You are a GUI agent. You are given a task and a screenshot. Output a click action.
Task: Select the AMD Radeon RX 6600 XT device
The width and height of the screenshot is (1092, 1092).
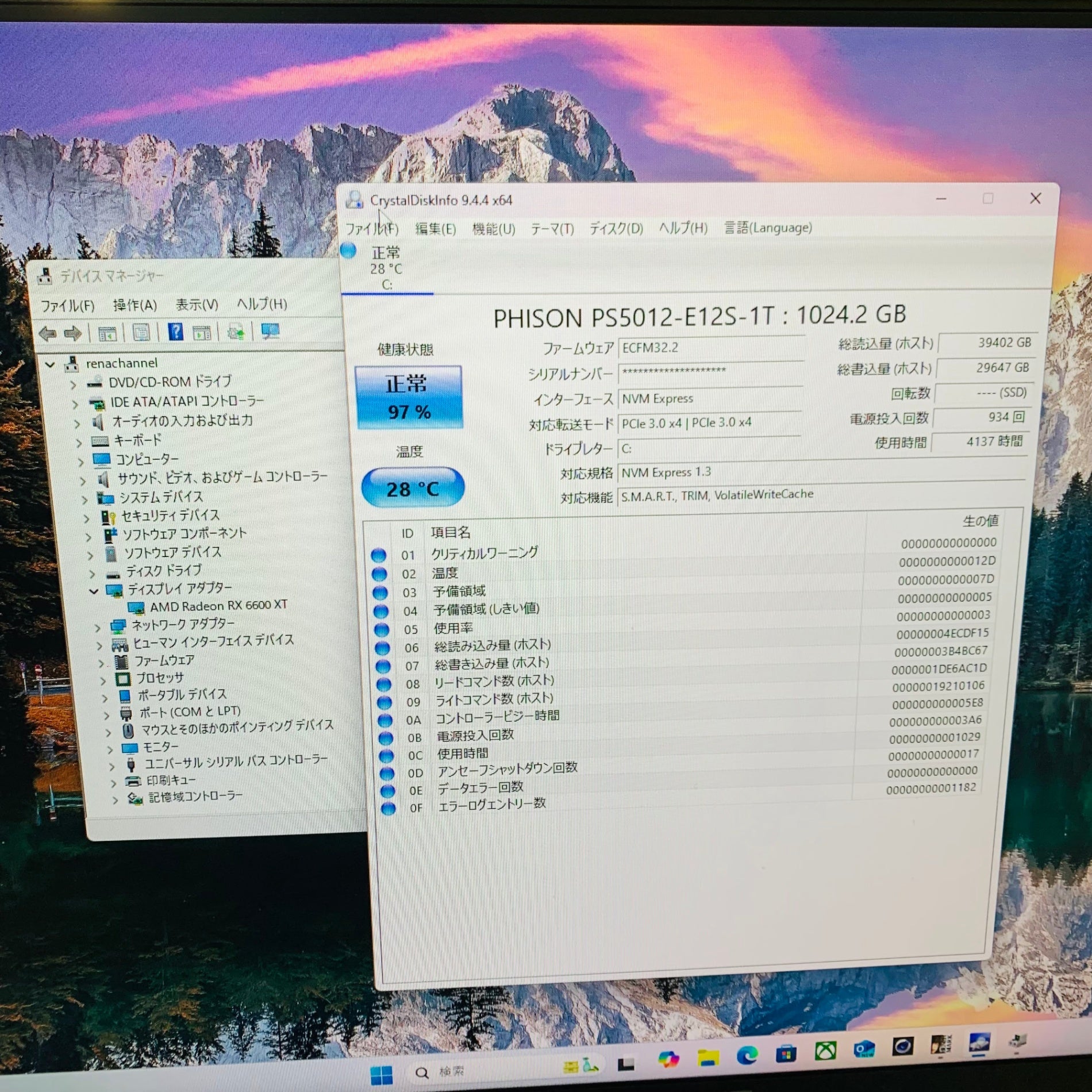coord(218,606)
